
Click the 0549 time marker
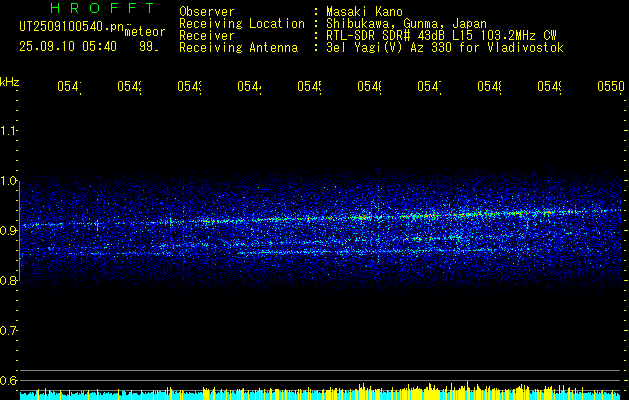(x=550, y=86)
